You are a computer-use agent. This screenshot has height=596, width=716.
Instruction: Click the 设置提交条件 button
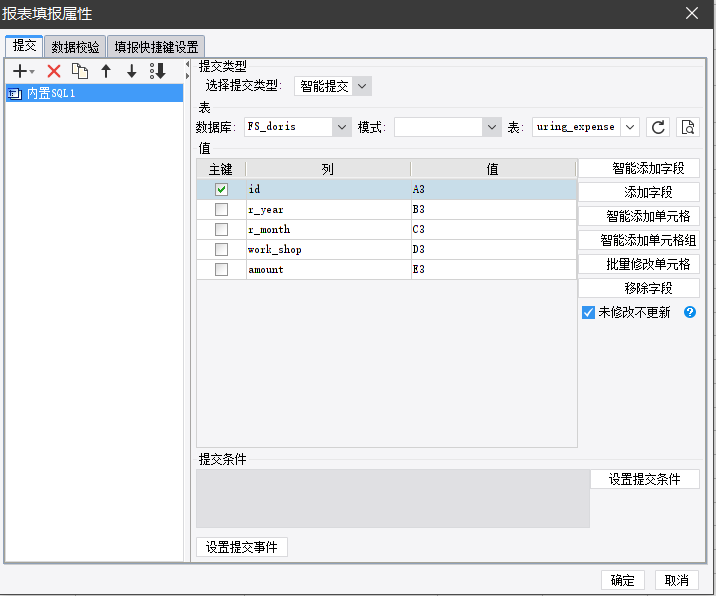645,479
